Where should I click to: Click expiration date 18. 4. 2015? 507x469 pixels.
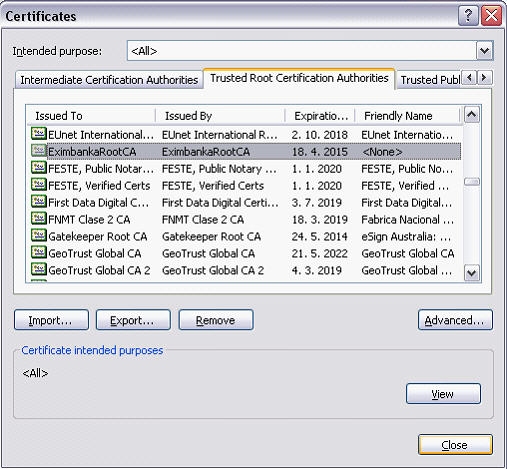click(320, 152)
